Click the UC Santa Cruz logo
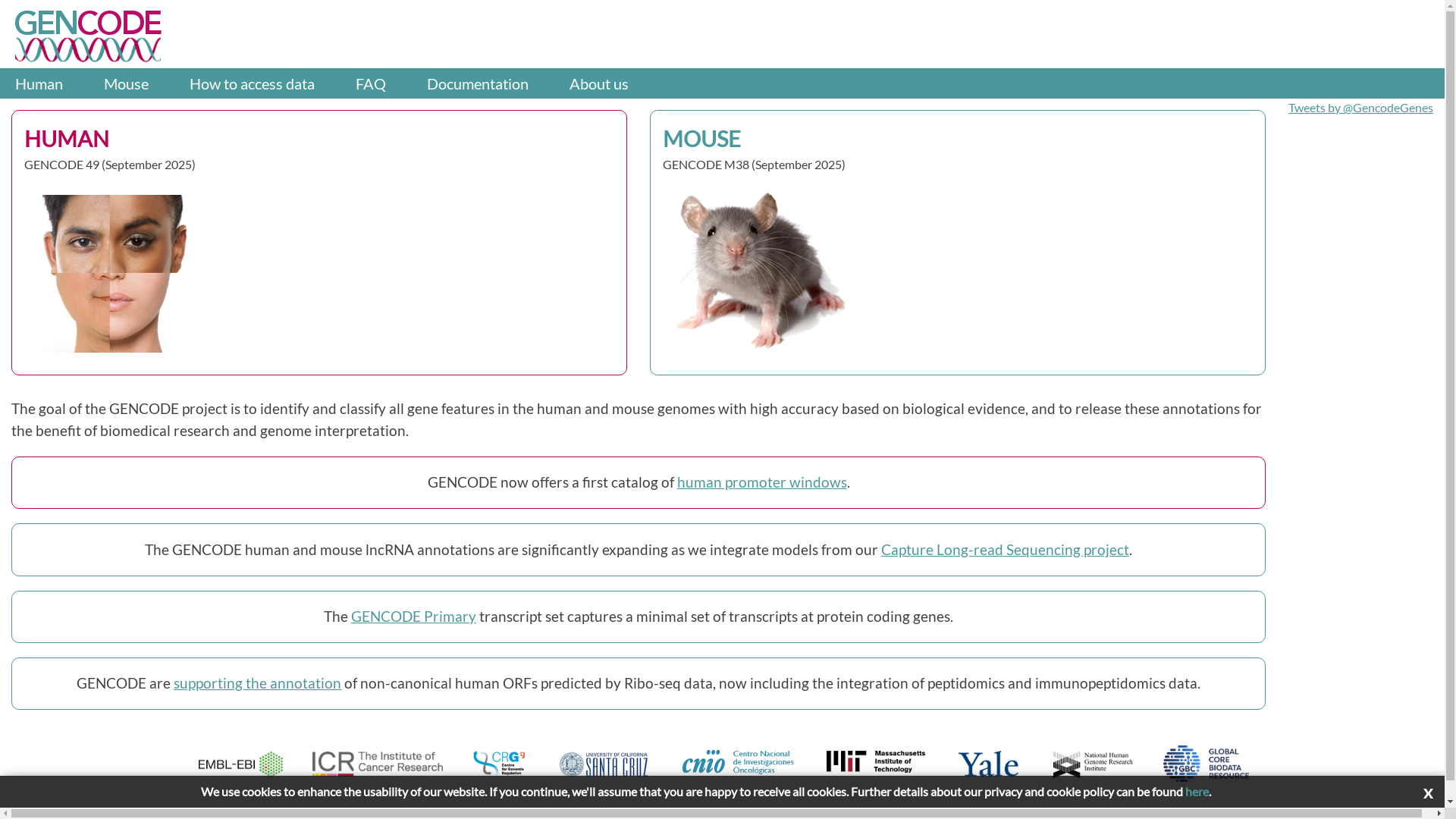Viewport: 1456px width, 819px height. pyautogui.click(x=604, y=764)
